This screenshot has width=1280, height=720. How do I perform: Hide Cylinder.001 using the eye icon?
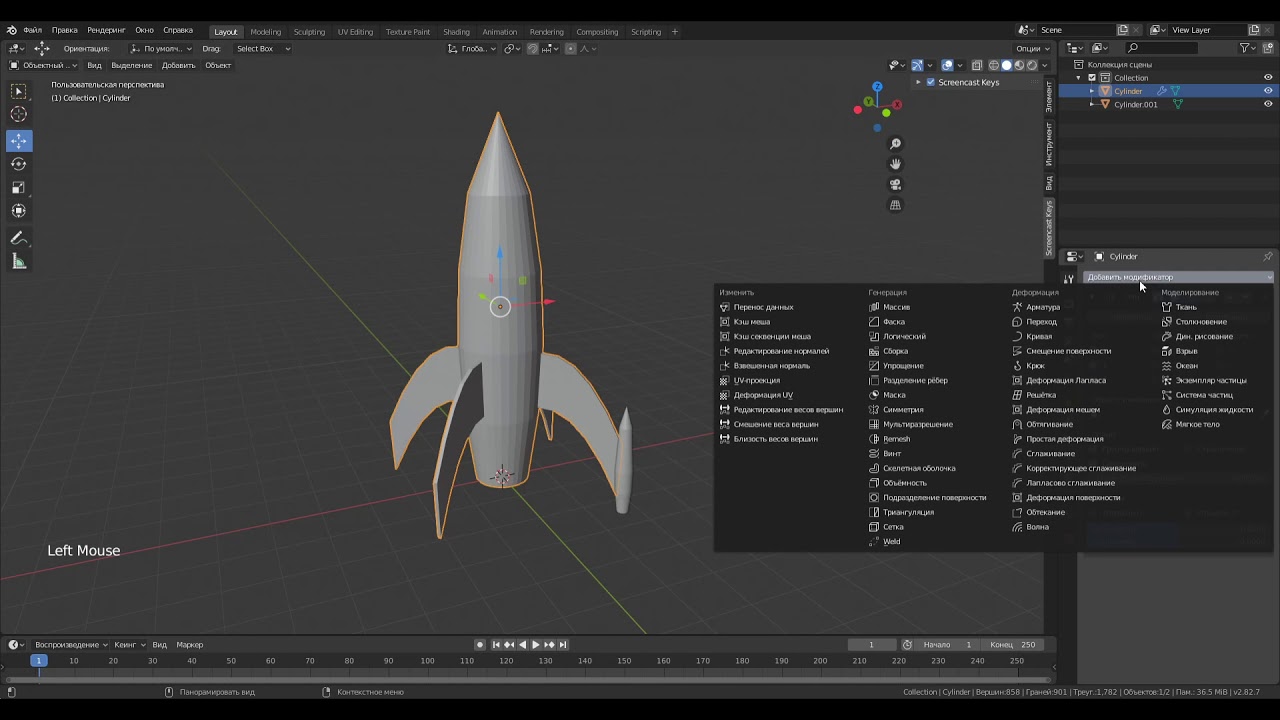[1268, 104]
